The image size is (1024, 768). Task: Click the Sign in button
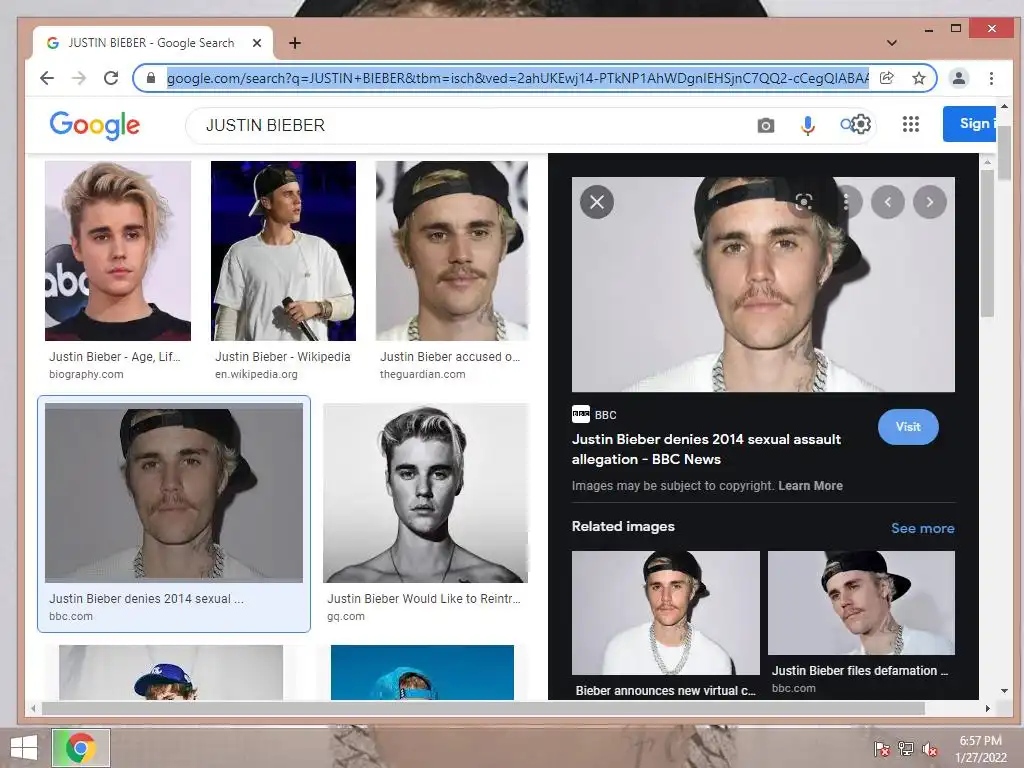[969, 123]
